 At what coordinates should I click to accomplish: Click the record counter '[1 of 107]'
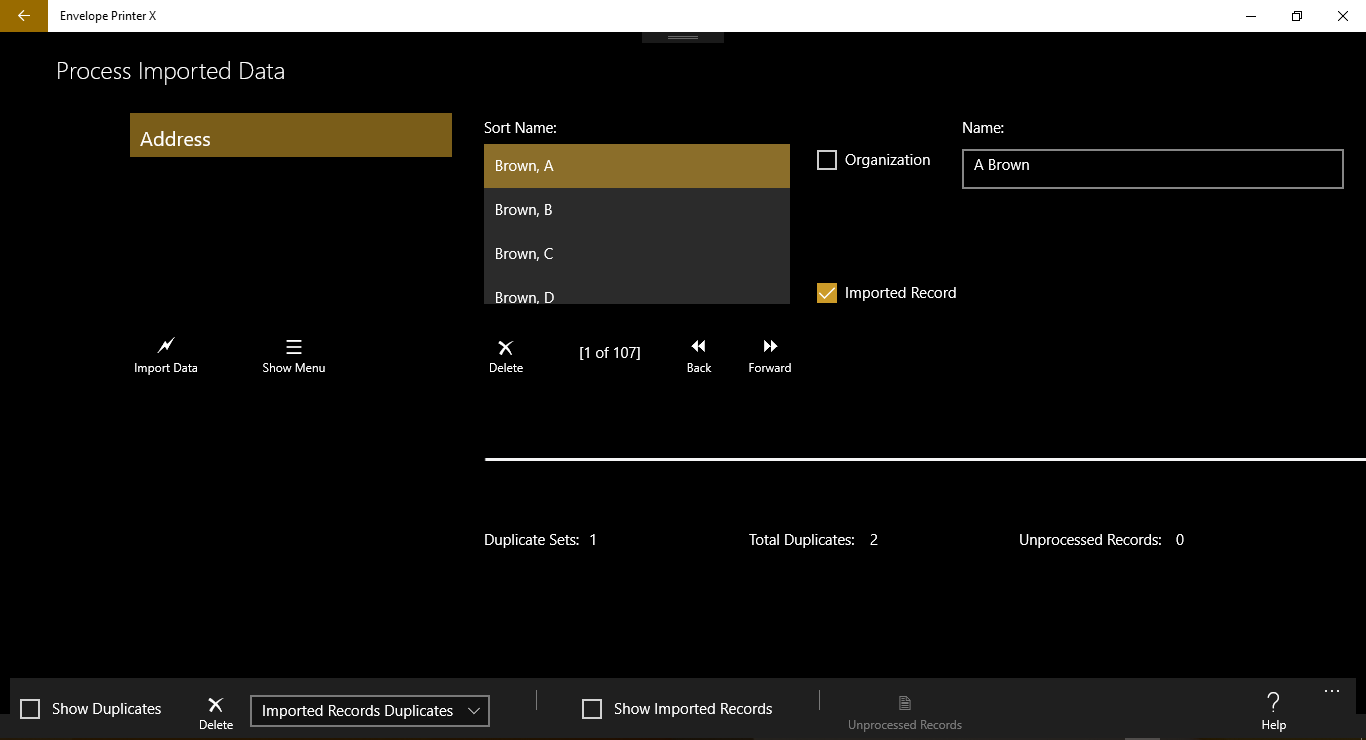610,353
